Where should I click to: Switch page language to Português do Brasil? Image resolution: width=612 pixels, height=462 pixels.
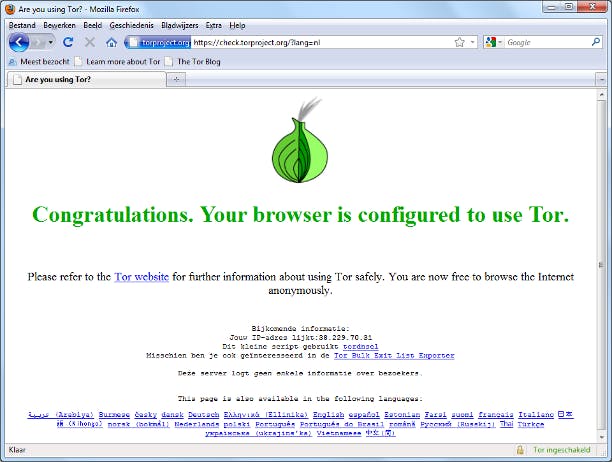[x=342, y=424]
